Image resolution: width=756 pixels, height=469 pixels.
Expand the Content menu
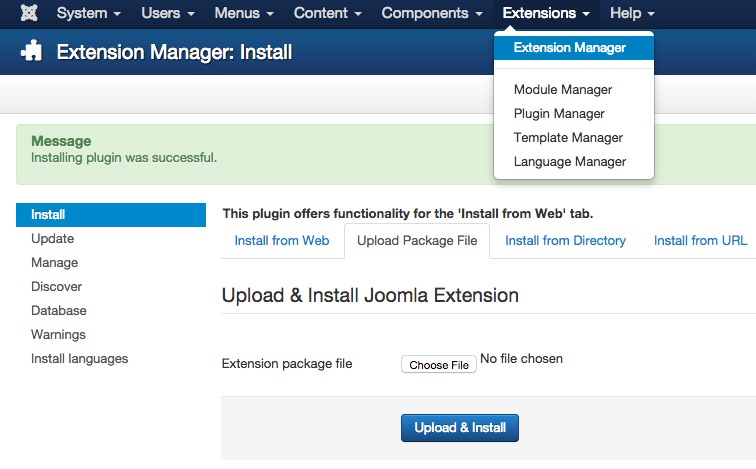click(326, 14)
